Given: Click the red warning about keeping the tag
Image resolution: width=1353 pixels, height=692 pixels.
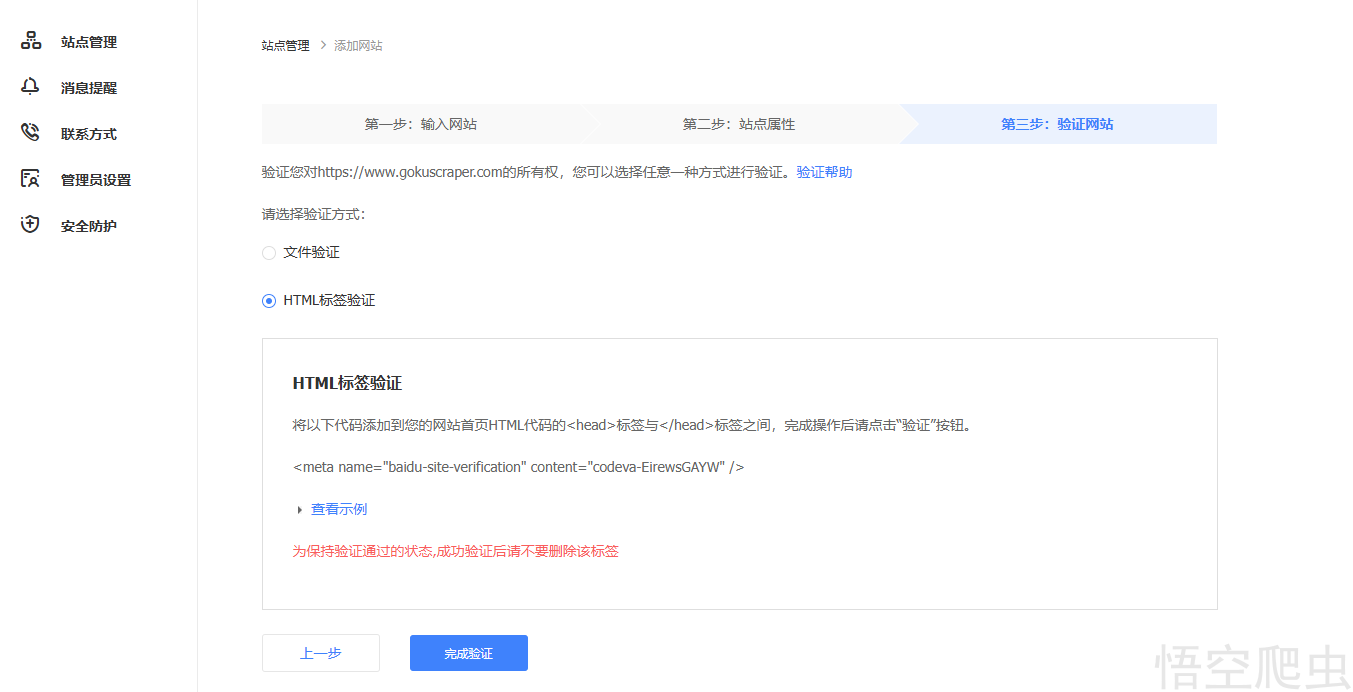Looking at the screenshot, I should pos(455,551).
